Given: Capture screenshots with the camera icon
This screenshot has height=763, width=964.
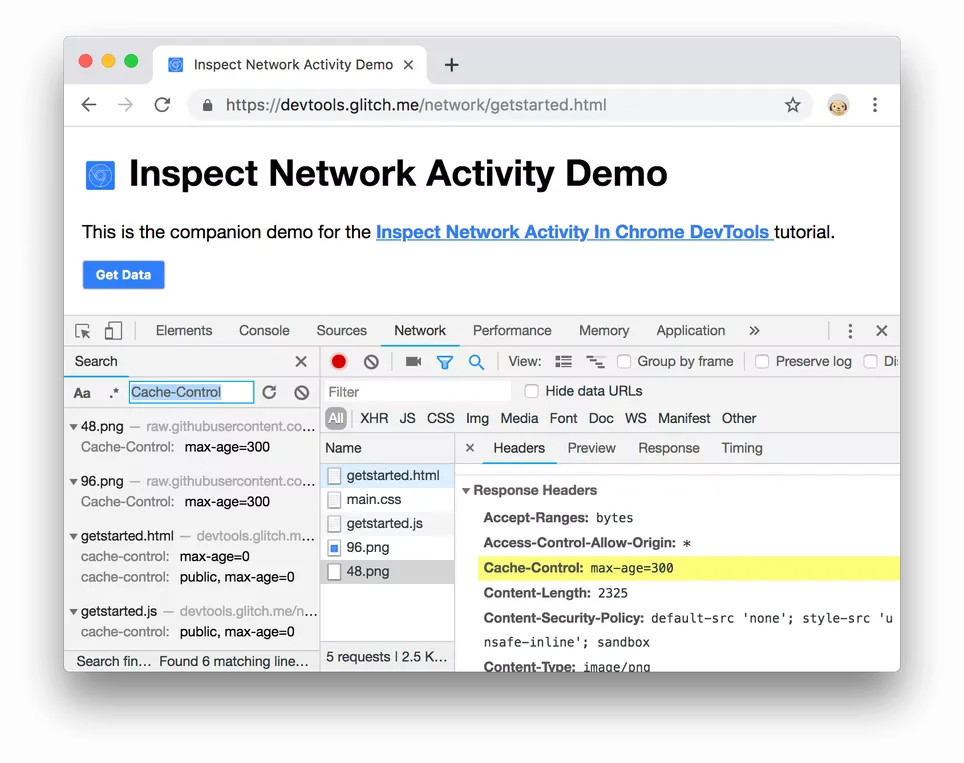Looking at the screenshot, I should tap(413, 362).
